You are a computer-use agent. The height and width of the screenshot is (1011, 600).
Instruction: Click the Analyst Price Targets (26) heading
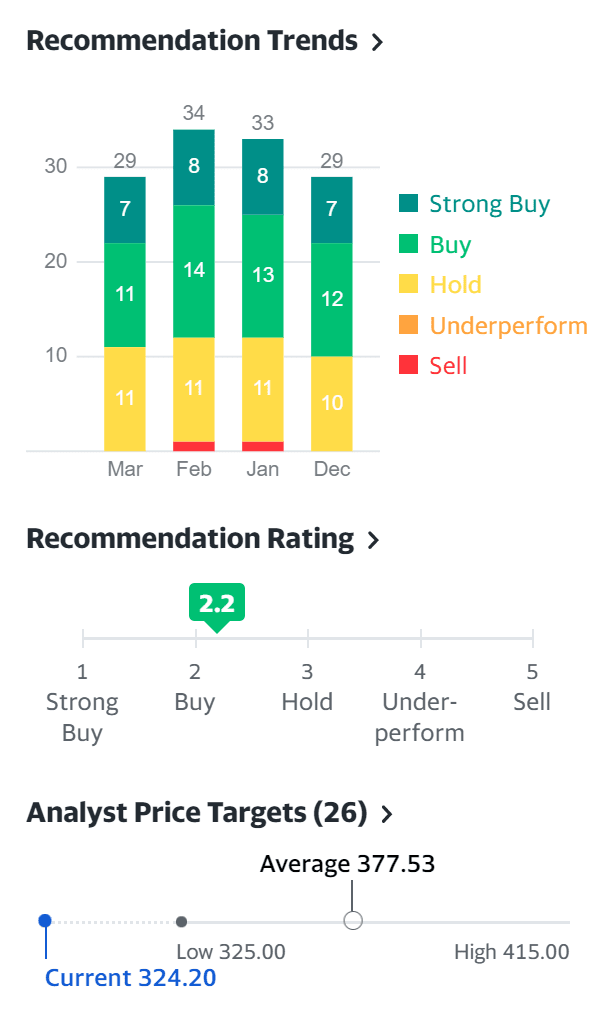[x=197, y=813]
